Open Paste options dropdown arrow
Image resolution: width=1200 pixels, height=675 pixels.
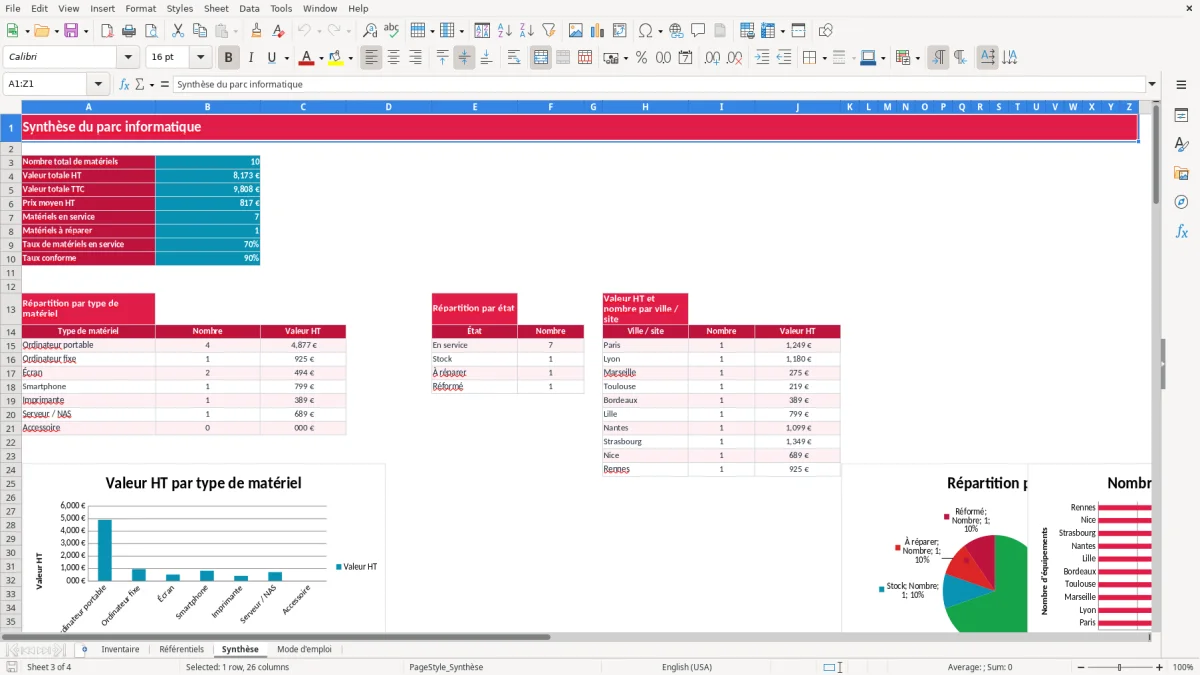click(235, 31)
